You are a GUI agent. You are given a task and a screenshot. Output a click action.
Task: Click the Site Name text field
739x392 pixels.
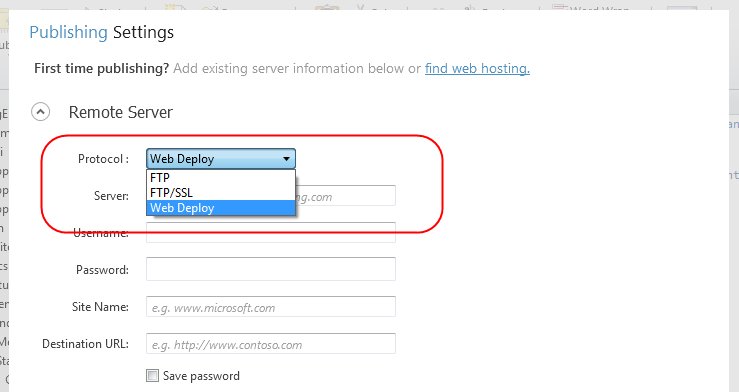pyautogui.click(x=271, y=307)
